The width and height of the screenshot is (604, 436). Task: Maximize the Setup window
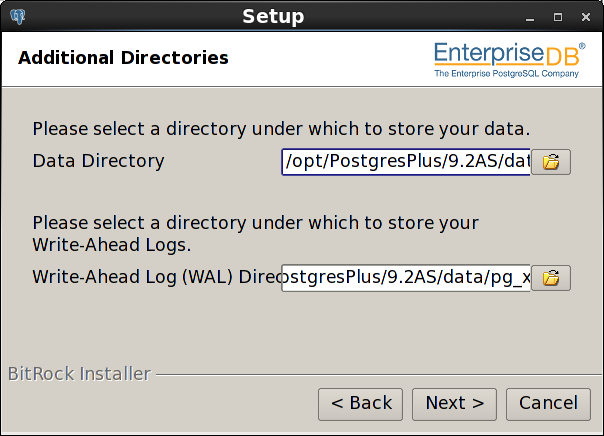pos(558,17)
